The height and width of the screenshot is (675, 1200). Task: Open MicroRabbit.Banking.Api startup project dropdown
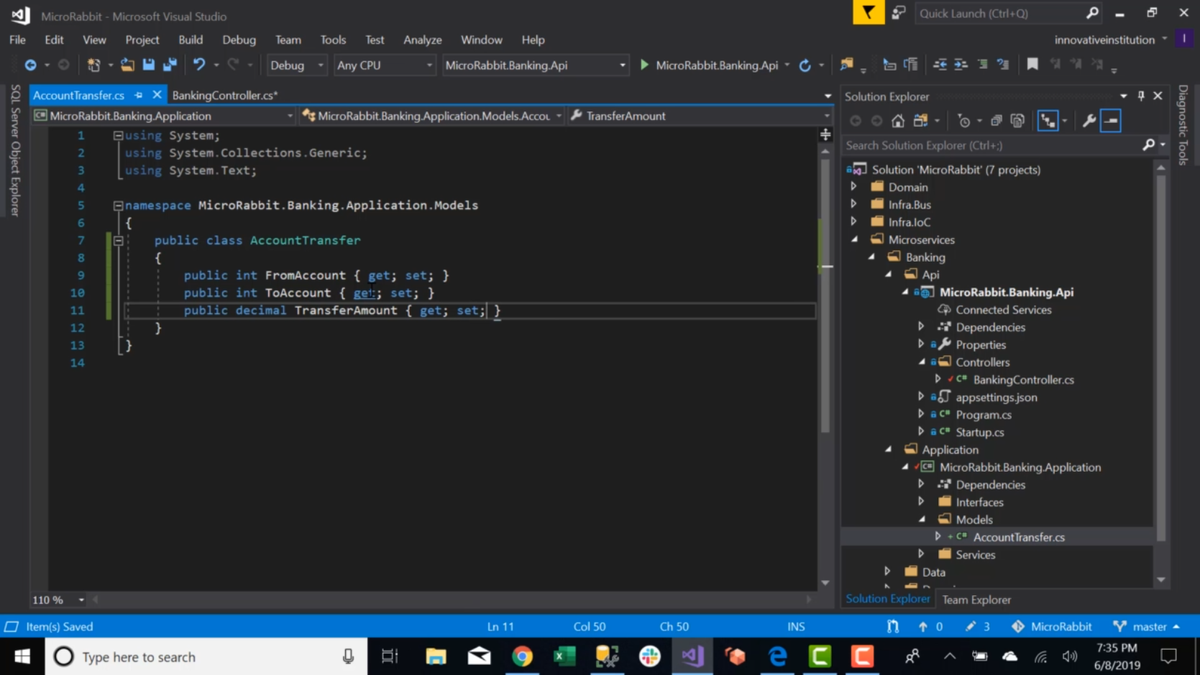click(x=535, y=65)
